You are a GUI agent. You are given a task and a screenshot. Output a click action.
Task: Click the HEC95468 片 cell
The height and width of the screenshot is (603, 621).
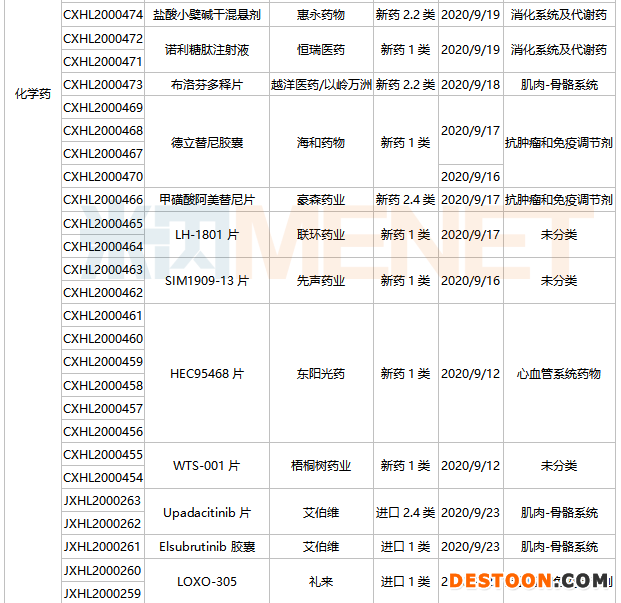pyautogui.click(x=207, y=374)
